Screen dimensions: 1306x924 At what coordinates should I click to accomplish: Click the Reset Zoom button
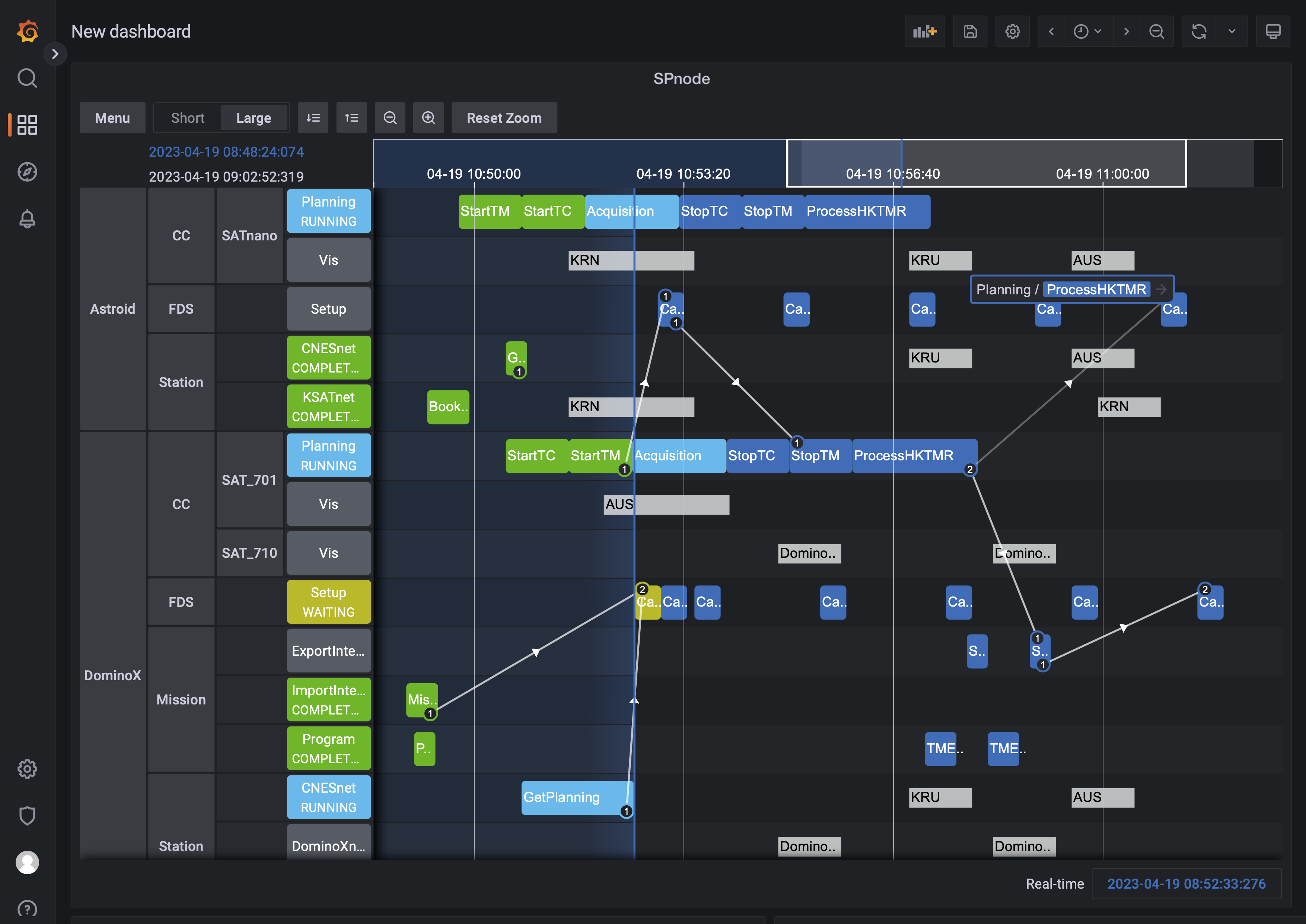[504, 118]
